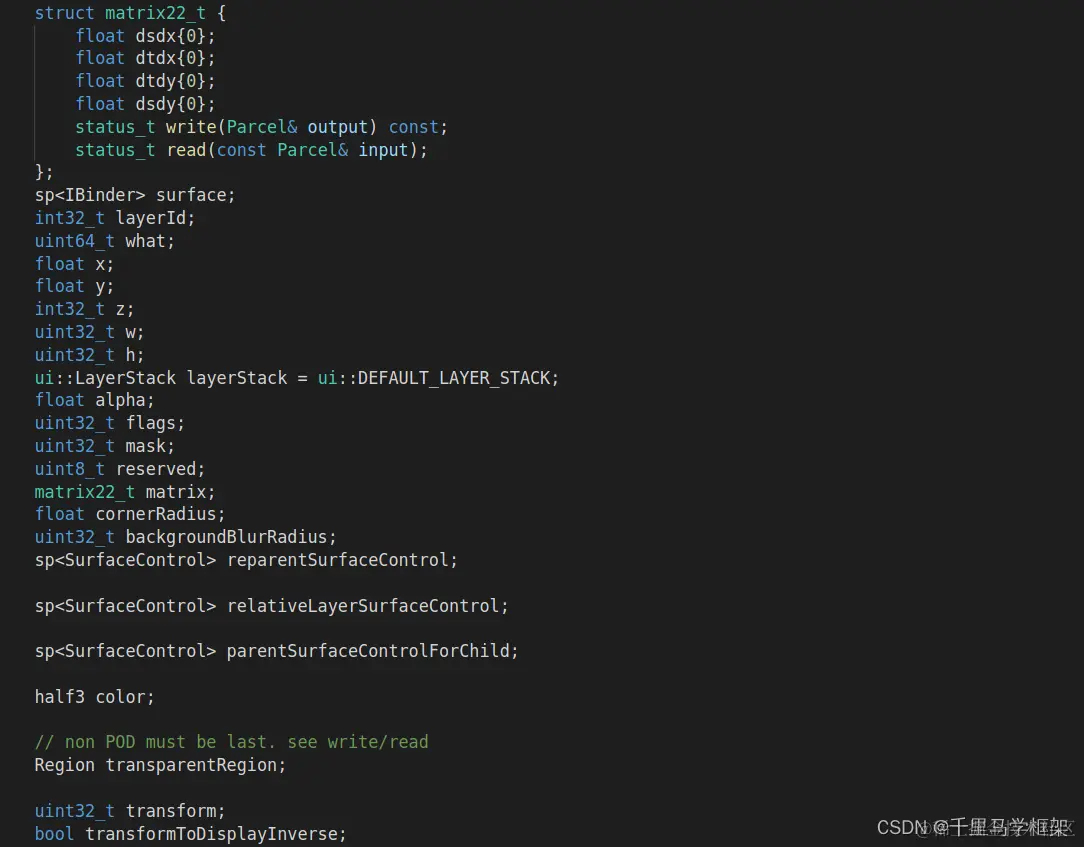The width and height of the screenshot is (1084, 847).
Task: Click the reserved variable
Action: pos(156,469)
